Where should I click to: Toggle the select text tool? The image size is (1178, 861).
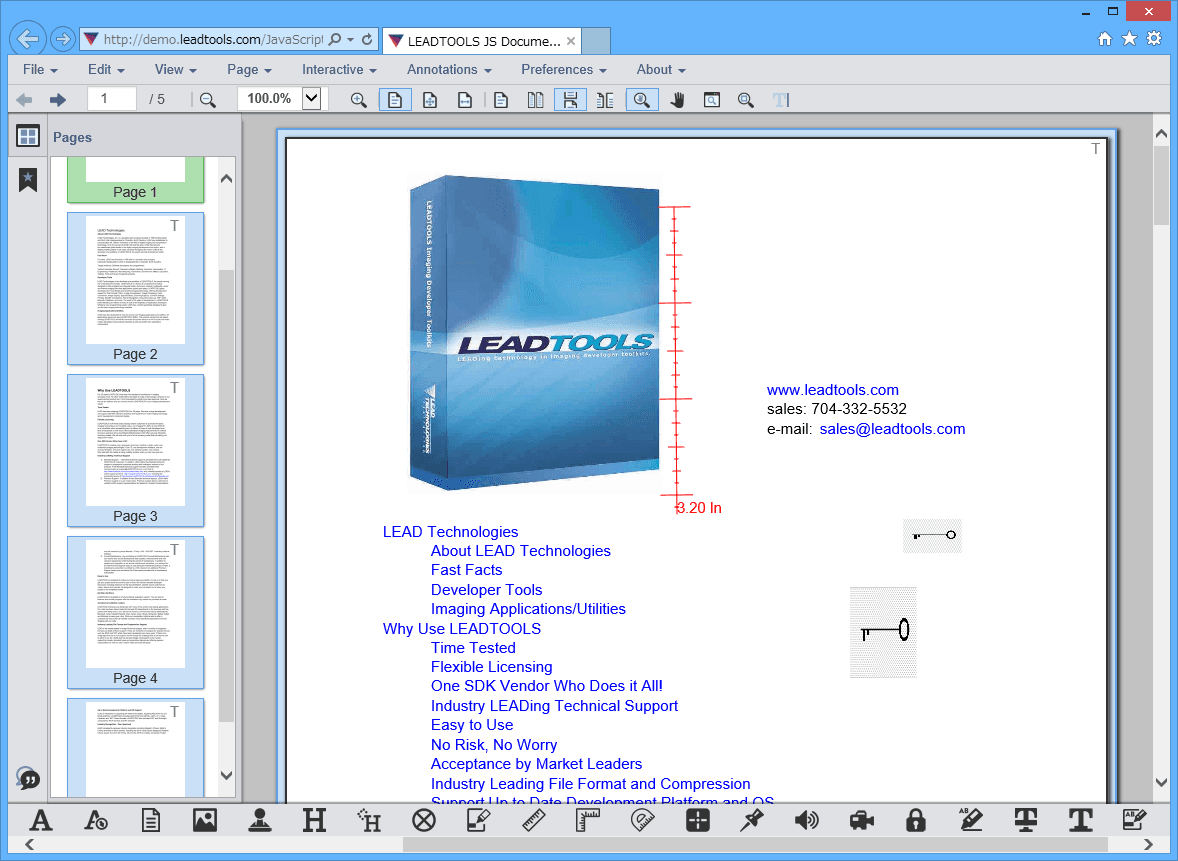(781, 100)
